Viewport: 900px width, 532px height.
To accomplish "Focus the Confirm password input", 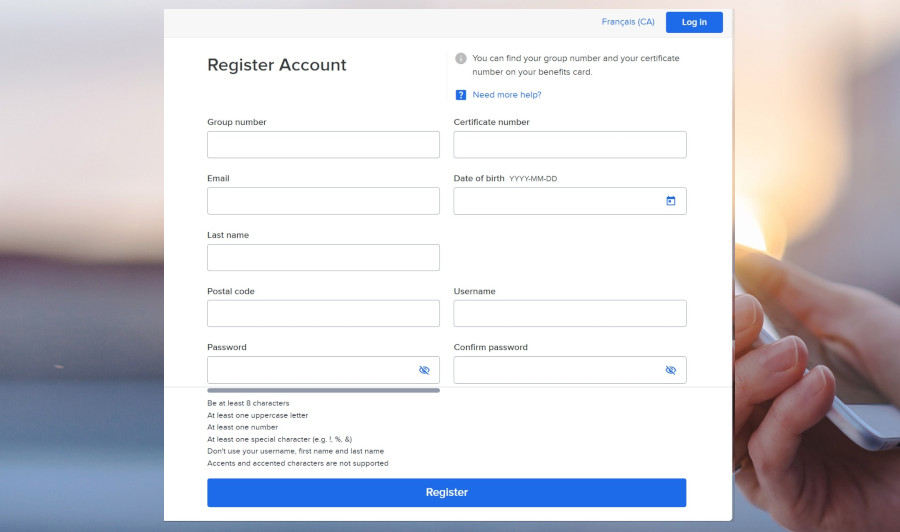I will click(555, 370).
